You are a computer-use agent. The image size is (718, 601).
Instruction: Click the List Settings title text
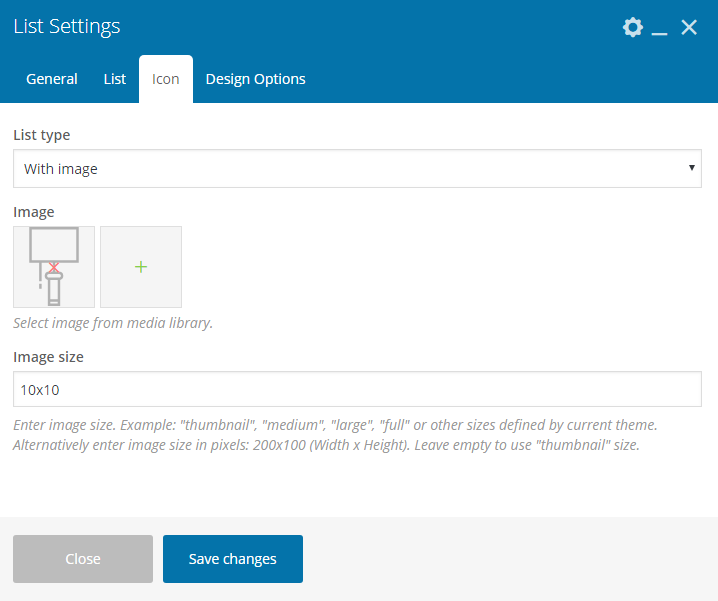pos(67,27)
